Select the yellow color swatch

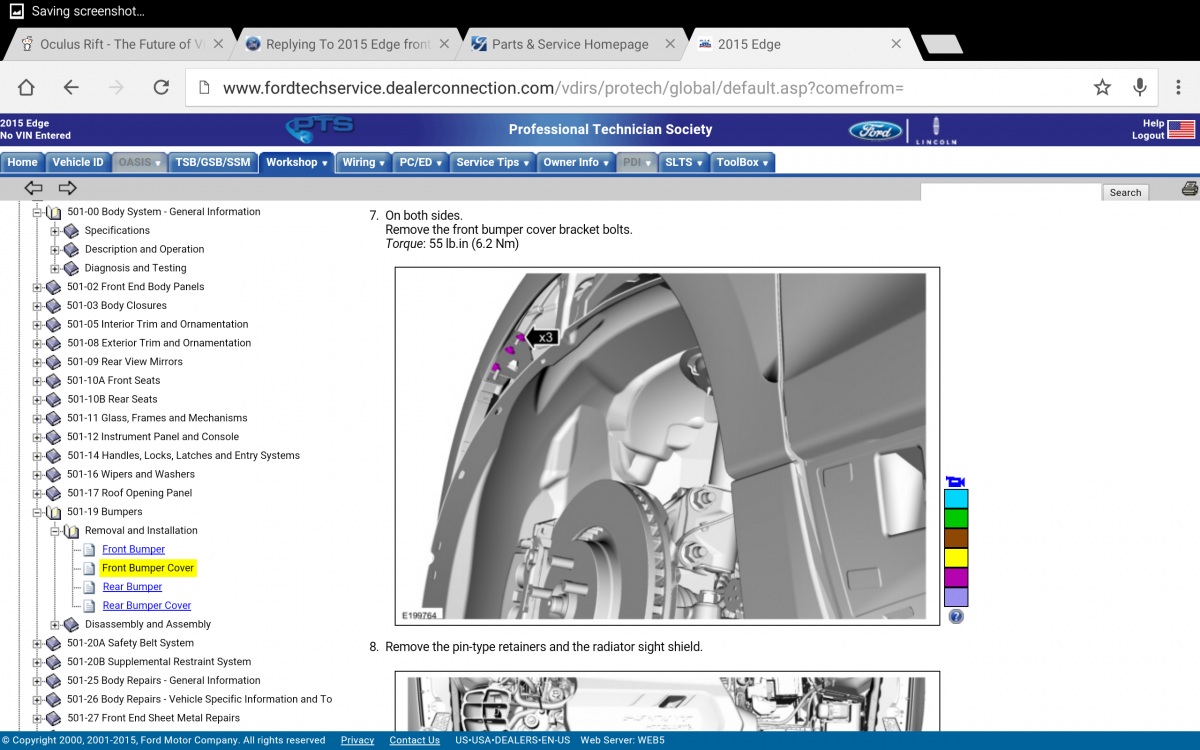956,558
